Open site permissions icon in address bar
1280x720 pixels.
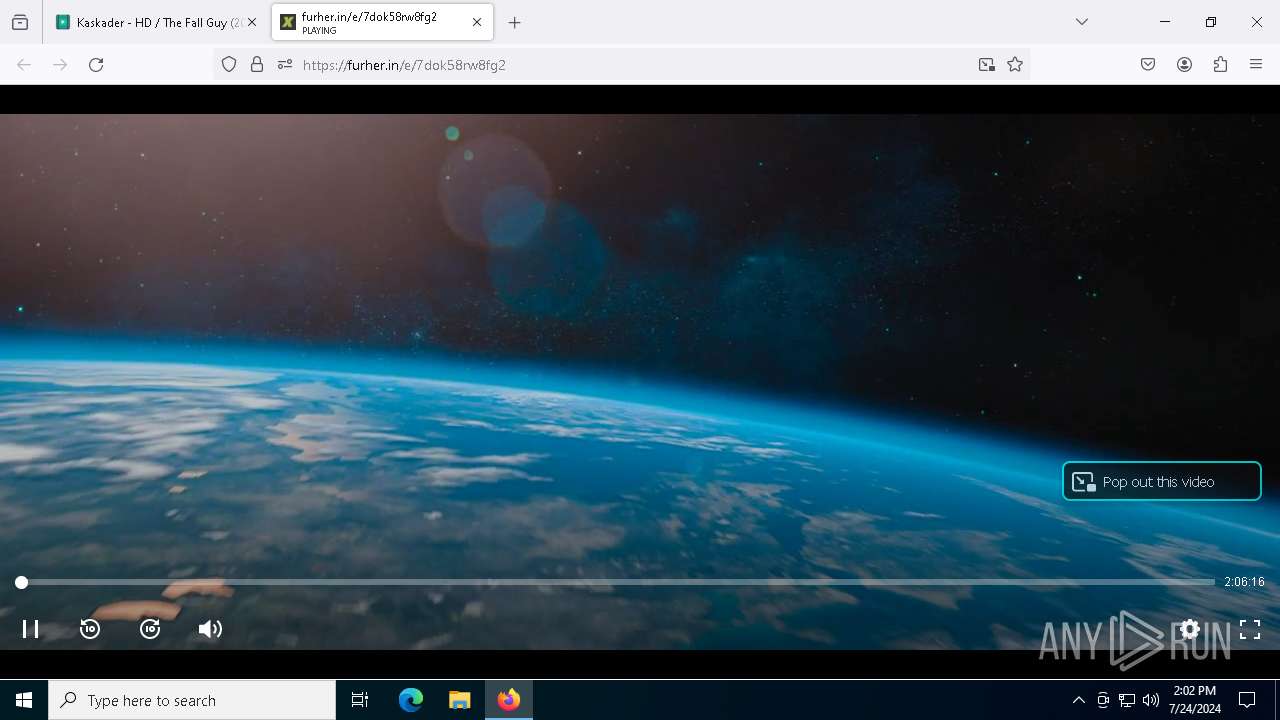tap(285, 65)
